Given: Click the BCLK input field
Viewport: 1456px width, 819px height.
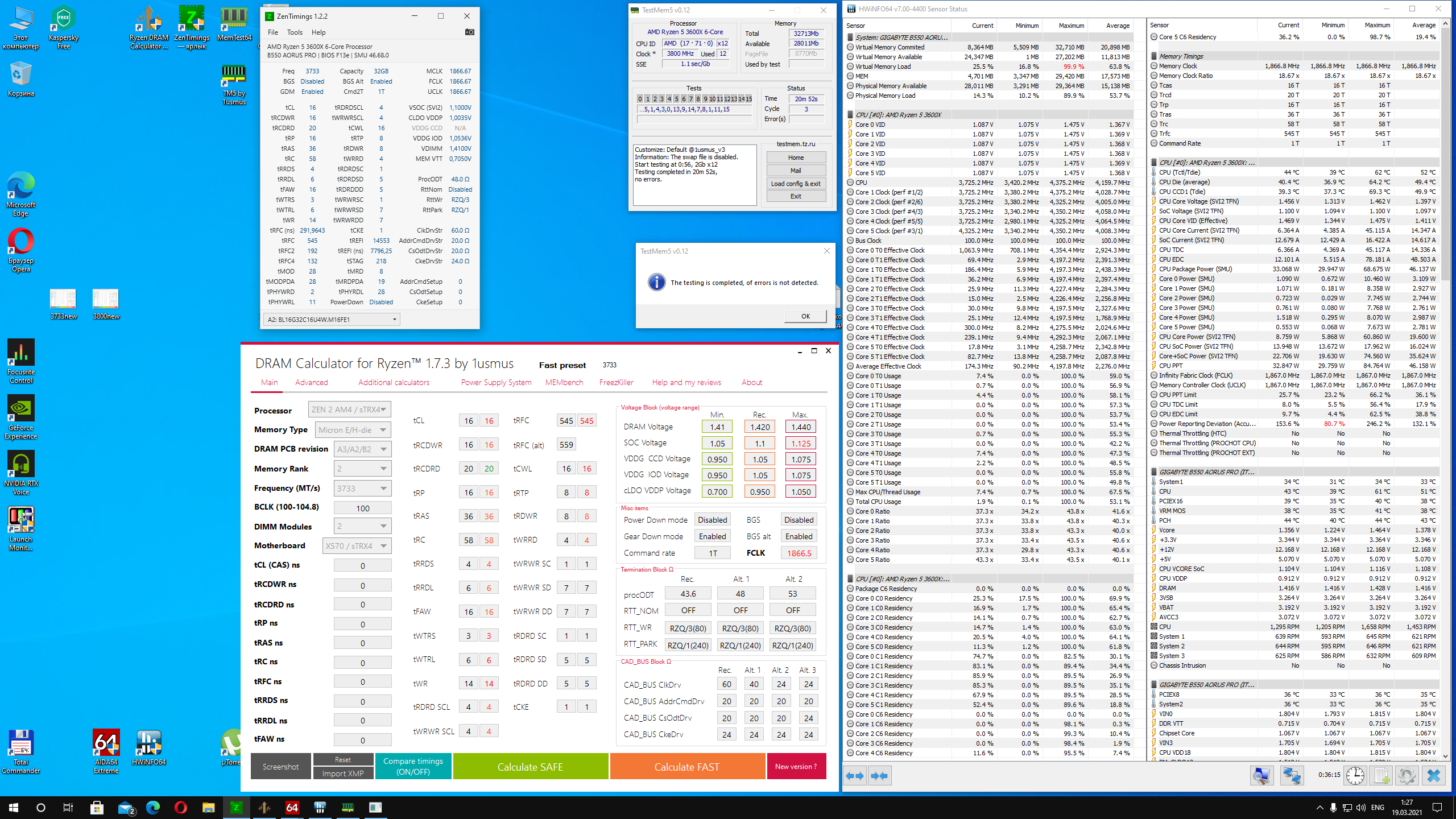Looking at the screenshot, I should [x=362, y=508].
